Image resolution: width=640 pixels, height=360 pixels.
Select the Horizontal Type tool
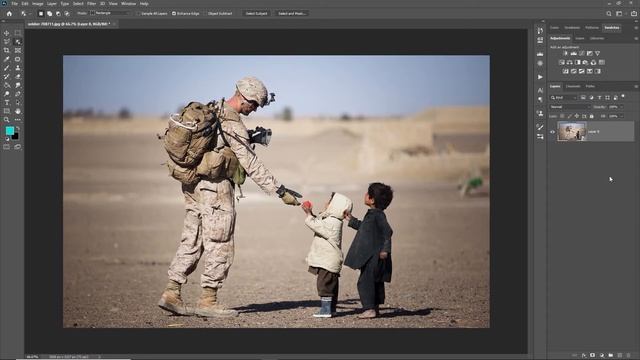point(7,102)
